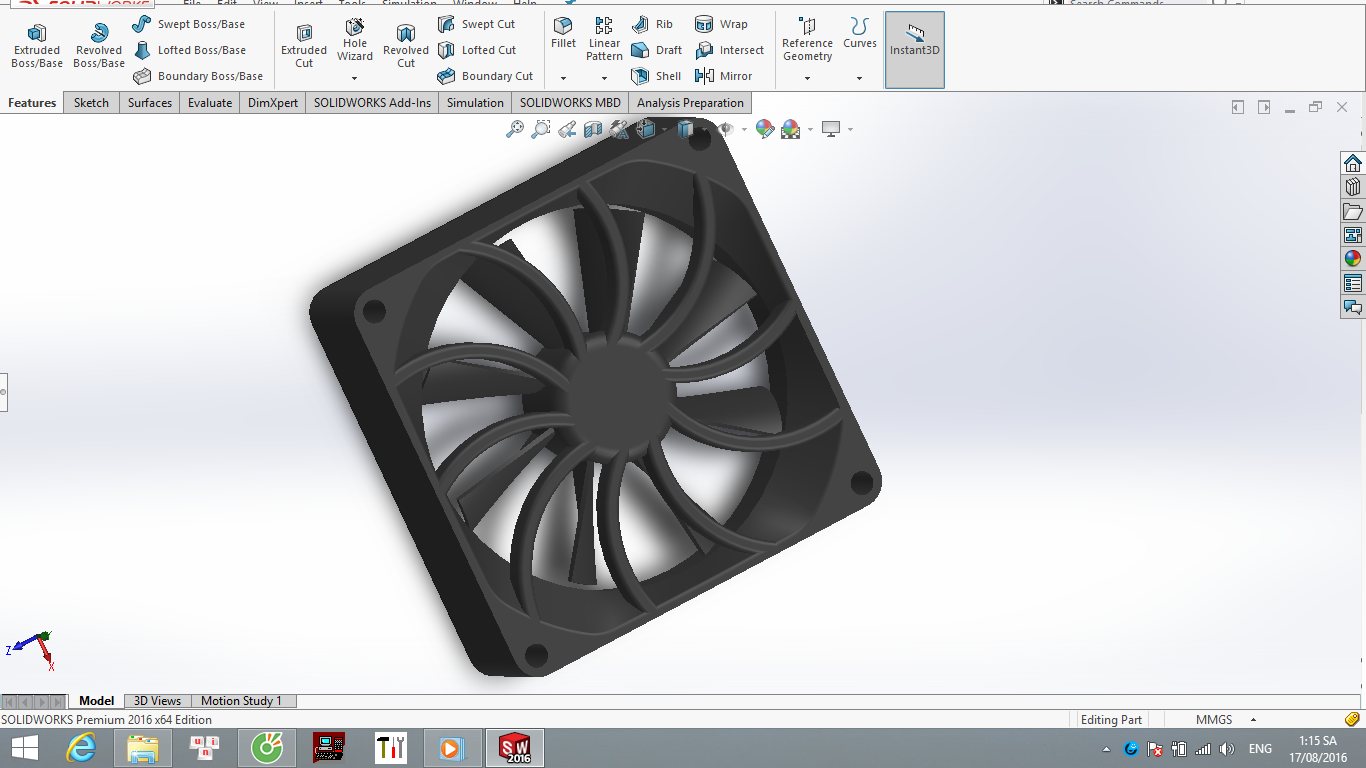Select the Linear Pattern tool

[x=604, y=40]
